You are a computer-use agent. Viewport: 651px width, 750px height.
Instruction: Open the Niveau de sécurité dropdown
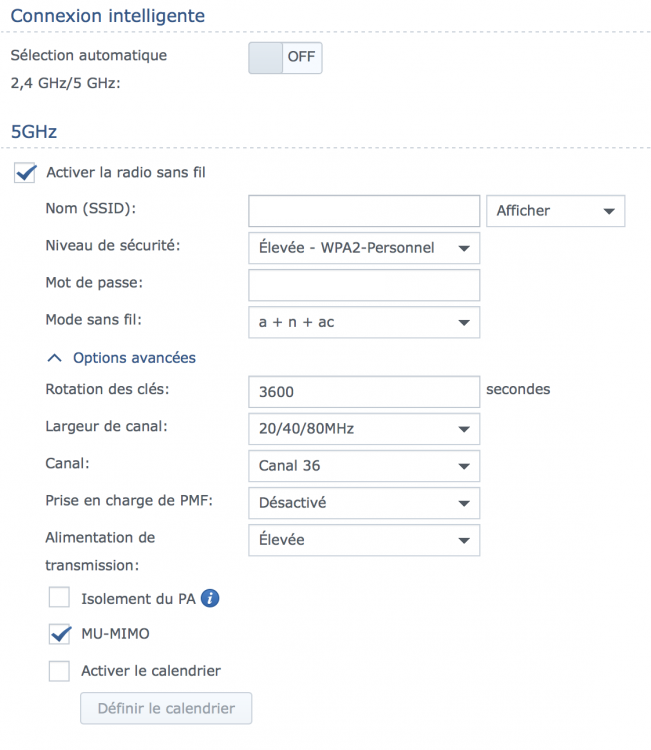pos(364,248)
